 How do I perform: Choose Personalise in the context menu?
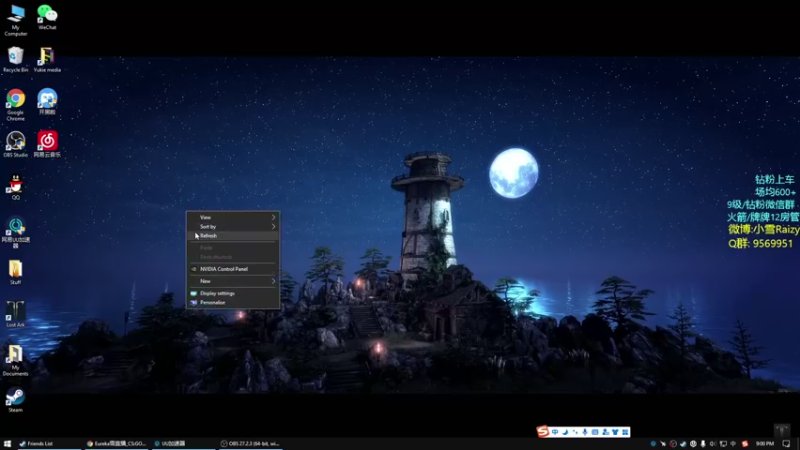(233, 303)
